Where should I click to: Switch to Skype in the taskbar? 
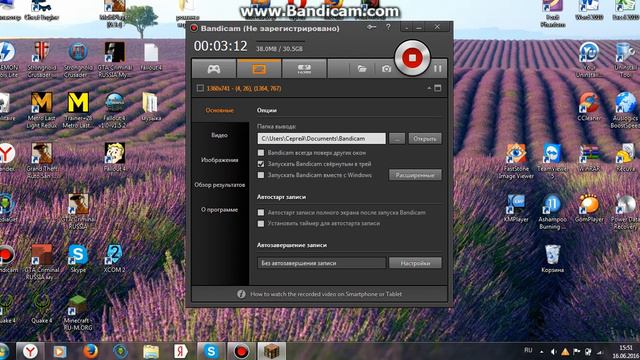click(211, 351)
